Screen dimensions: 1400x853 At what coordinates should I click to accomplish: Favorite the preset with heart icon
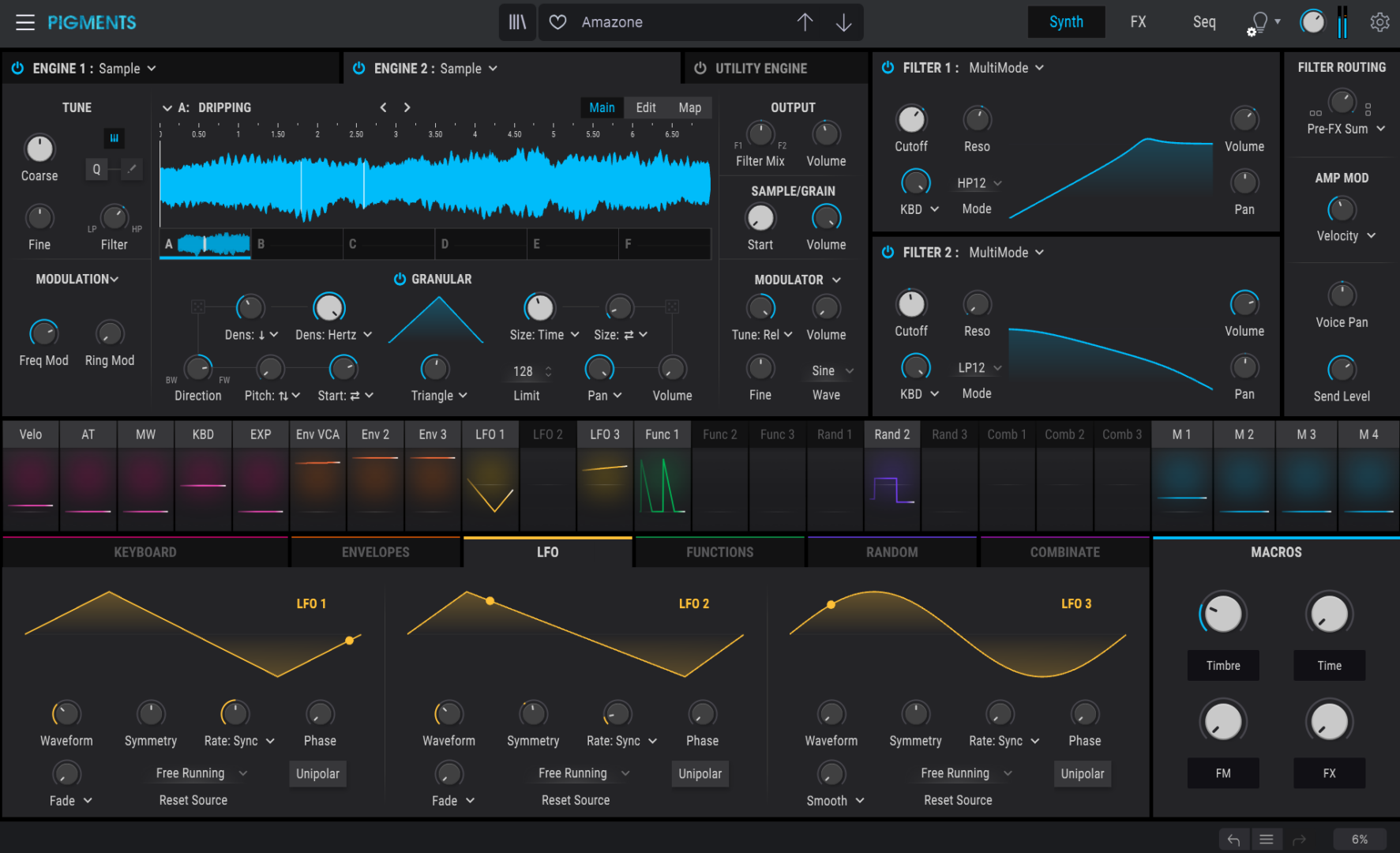[x=557, y=22]
